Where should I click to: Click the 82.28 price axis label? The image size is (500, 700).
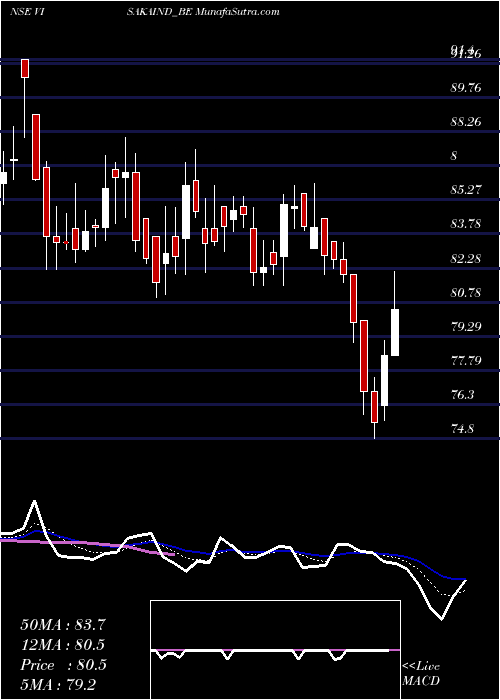pos(466,258)
